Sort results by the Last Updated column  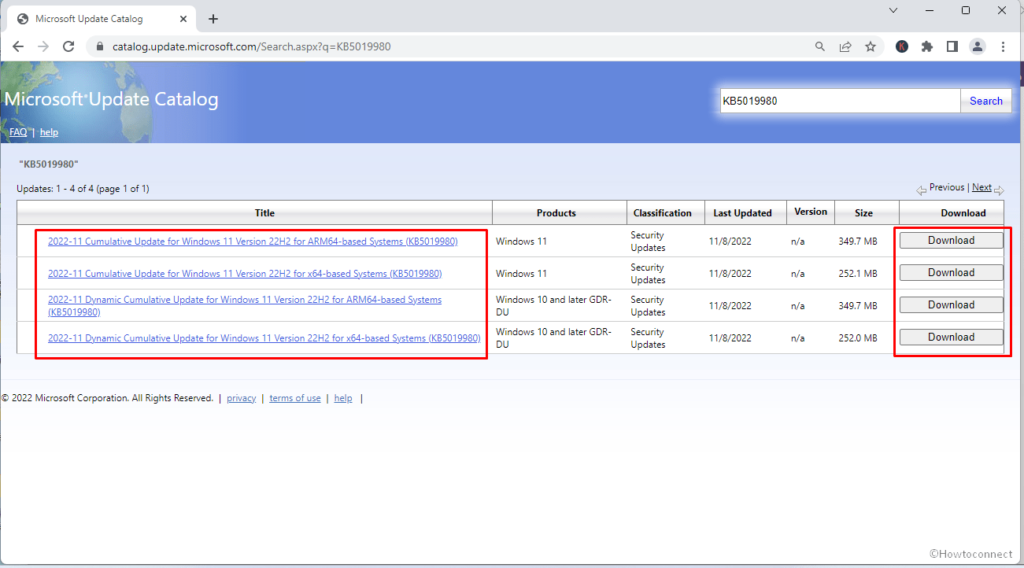click(742, 213)
